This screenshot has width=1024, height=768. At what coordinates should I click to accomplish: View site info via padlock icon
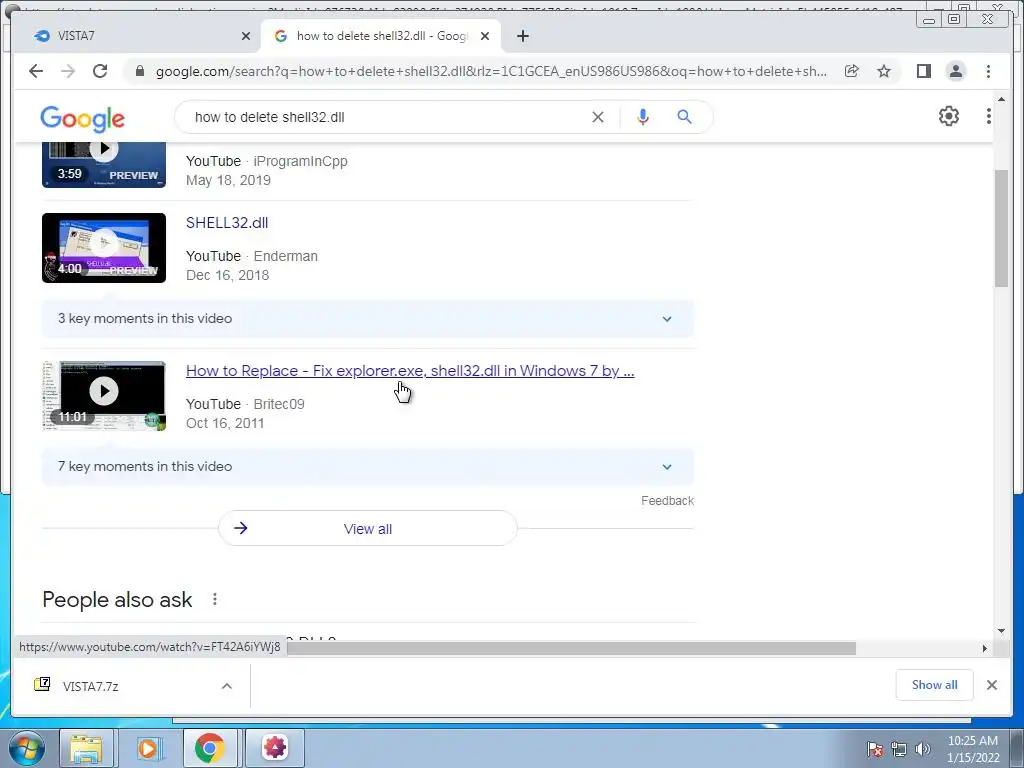140,71
